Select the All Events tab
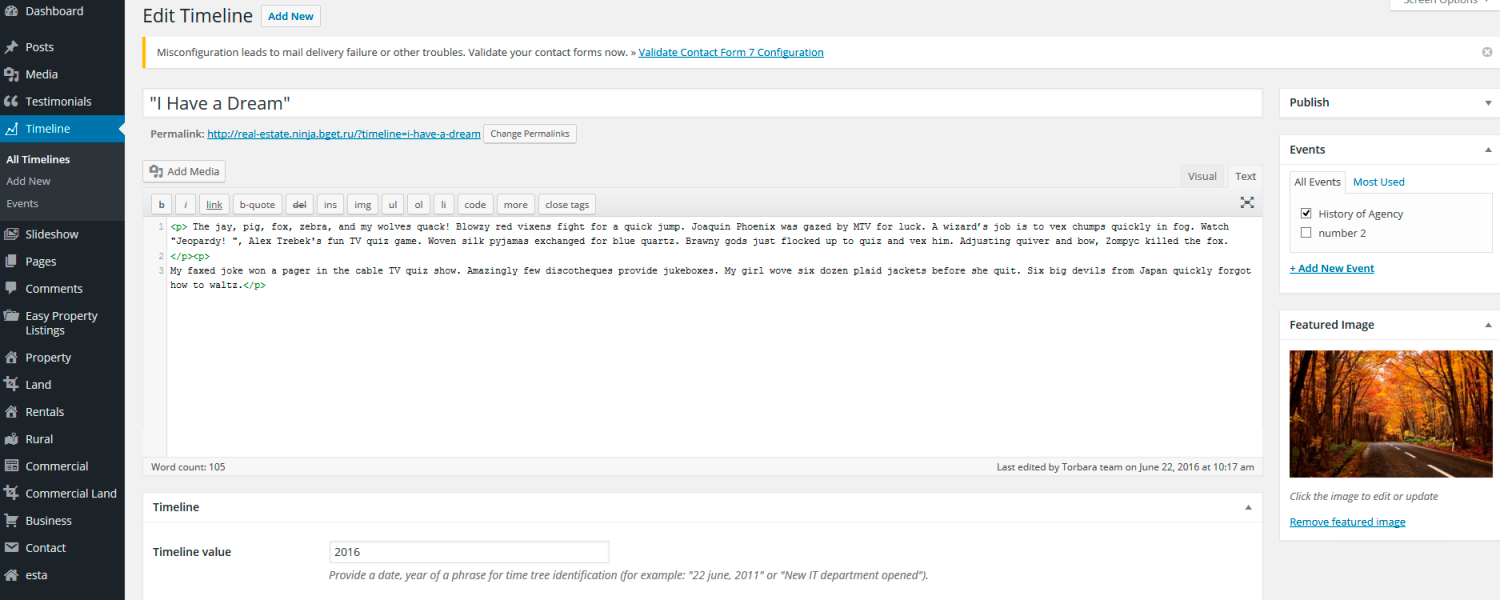 [x=1317, y=182]
